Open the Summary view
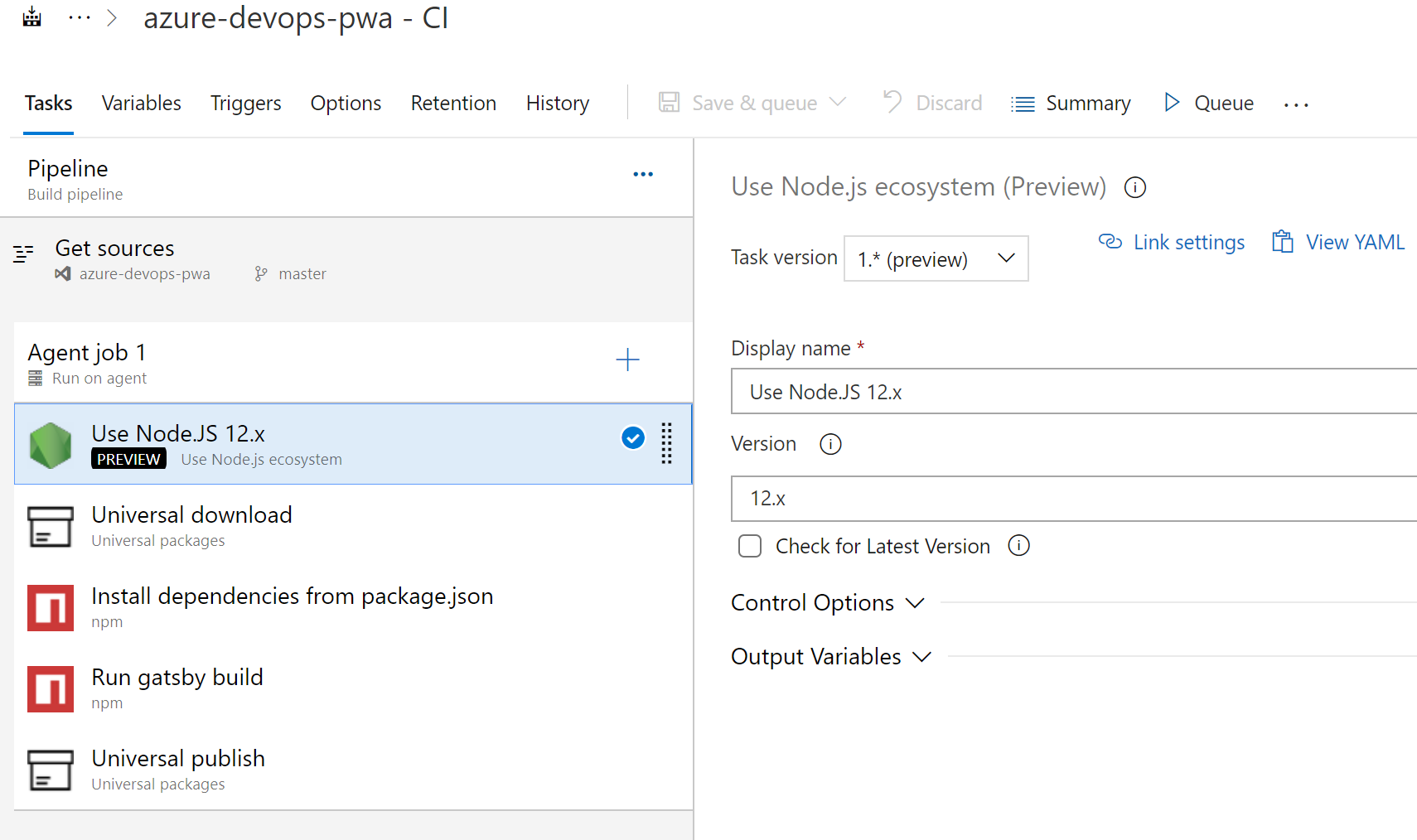 click(1071, 103)
